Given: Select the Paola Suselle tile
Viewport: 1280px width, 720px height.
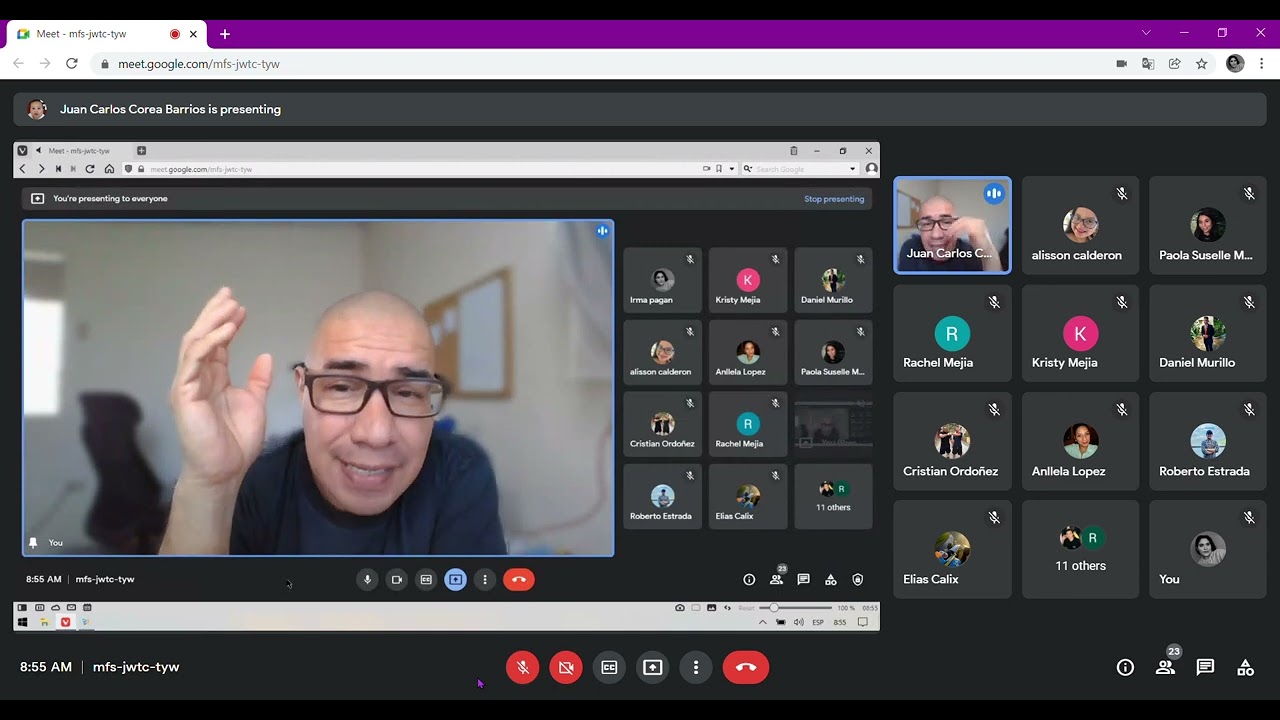Looking at the screenshot, I should pos(1208,225).
